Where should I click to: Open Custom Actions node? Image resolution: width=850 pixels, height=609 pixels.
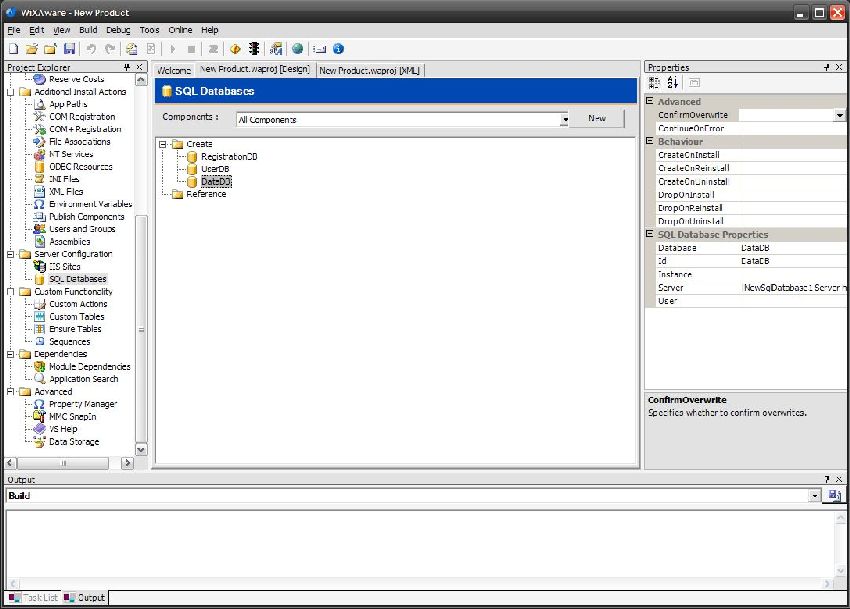tap(78, 304)
